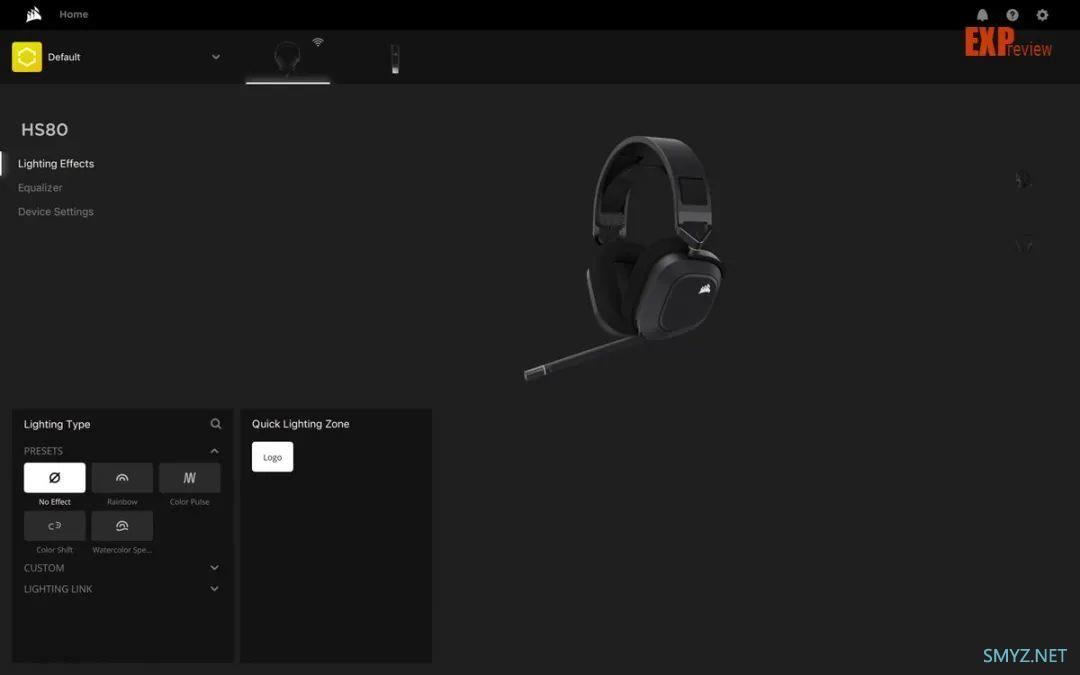The height and width of the screenshot is (675, 1080).
Task: Open the help question mark icon
Action: [1012, 15]
